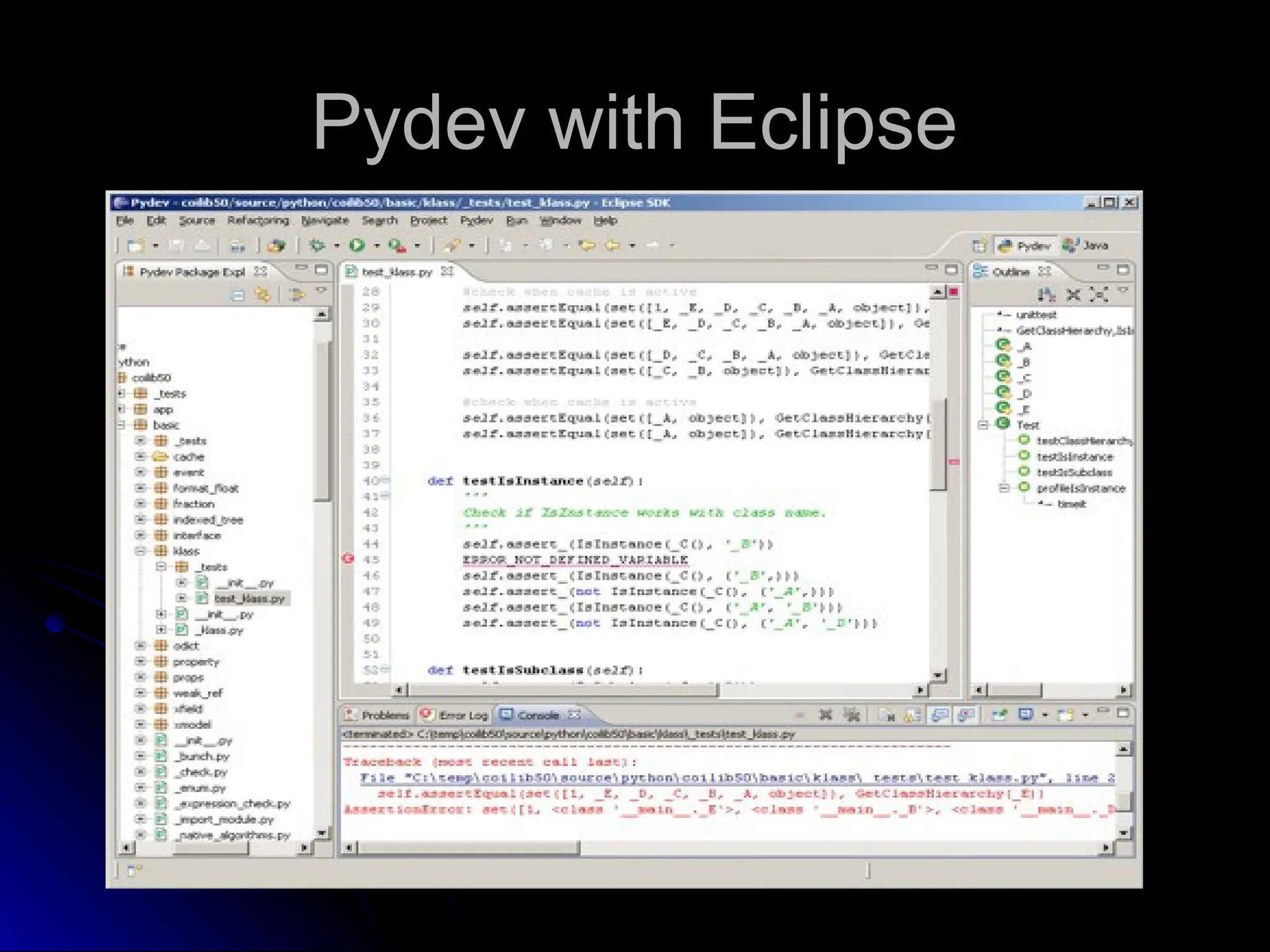Click the Remove Launch icon in Console toolbar
1270x952 pixels.
[825, 715]
